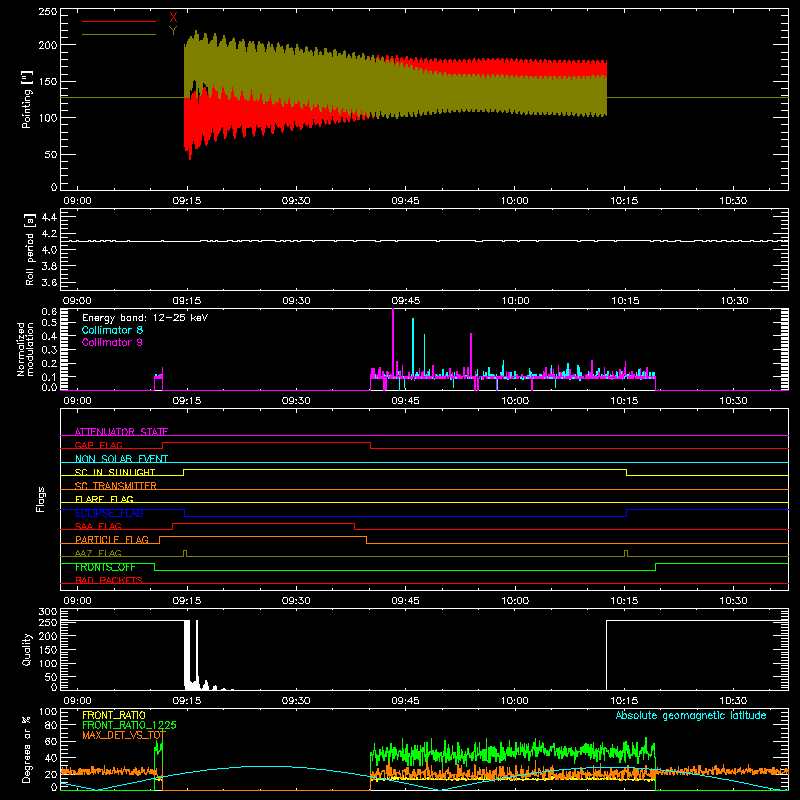Image resolution: width=800 pixels, height=800 pixels.
Task: Click 'Absolute geomagnetic latitude' legend text
Action: tap(691, 715)
